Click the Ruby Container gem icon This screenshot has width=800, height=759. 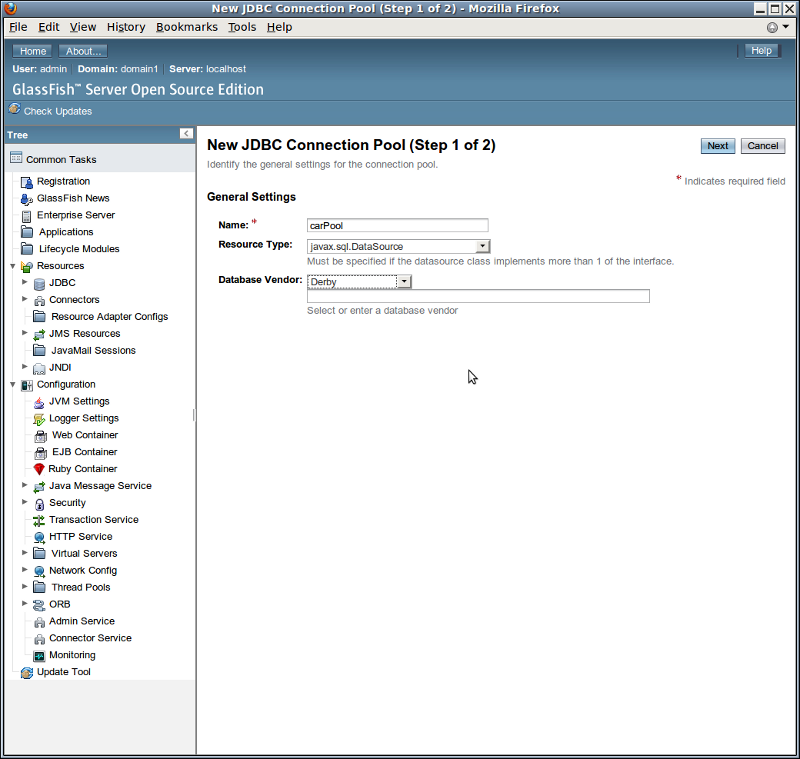pyautogui.click(x=39, y=469)
